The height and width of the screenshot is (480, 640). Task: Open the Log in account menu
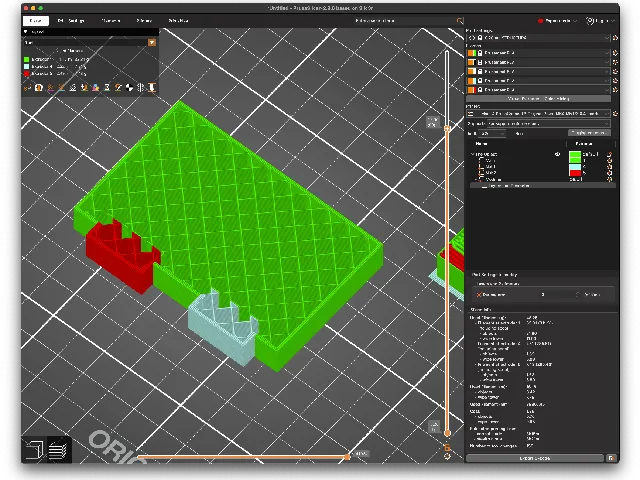(x=600, y=21)
